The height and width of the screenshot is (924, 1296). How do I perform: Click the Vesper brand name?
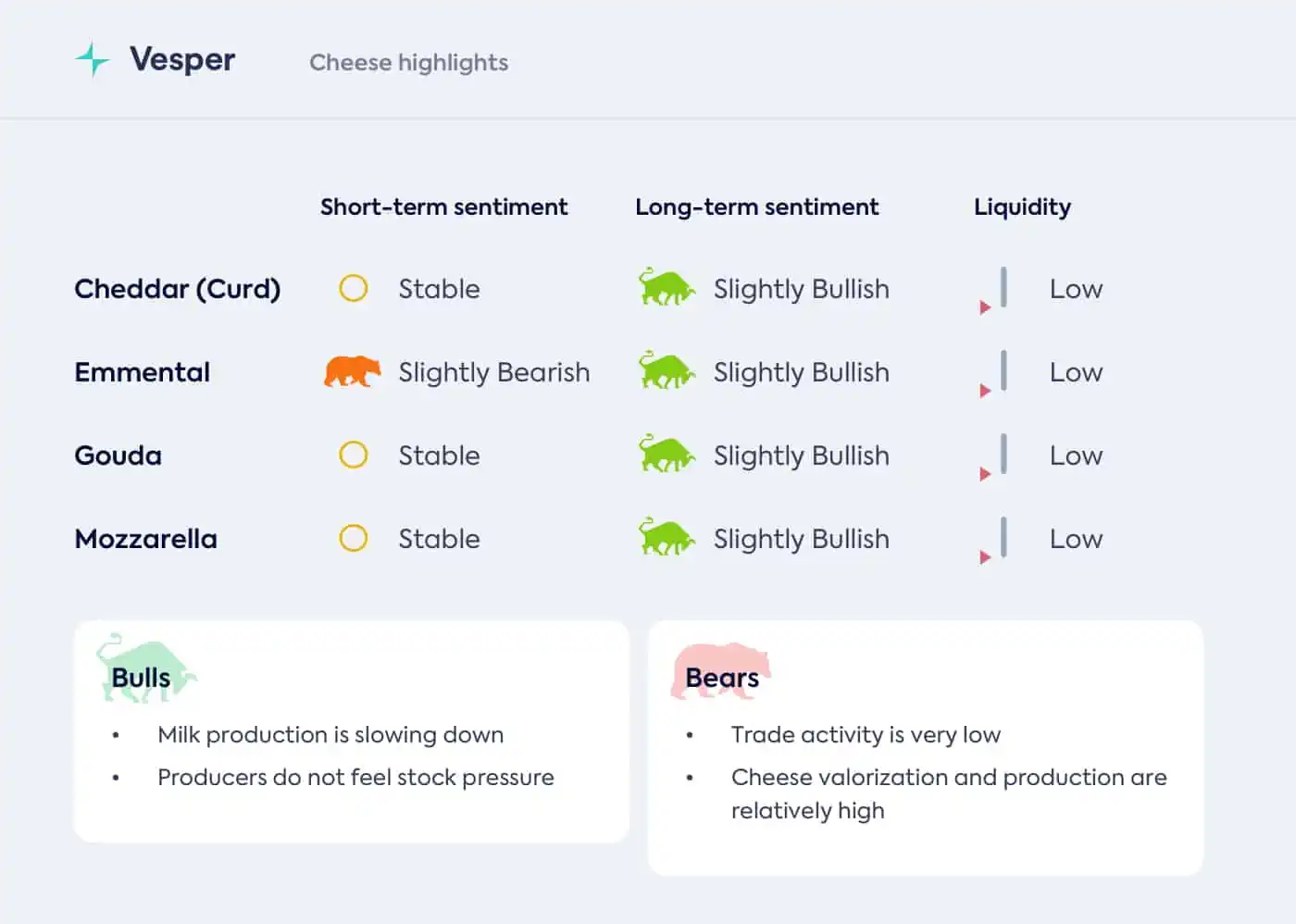[182, 60]
